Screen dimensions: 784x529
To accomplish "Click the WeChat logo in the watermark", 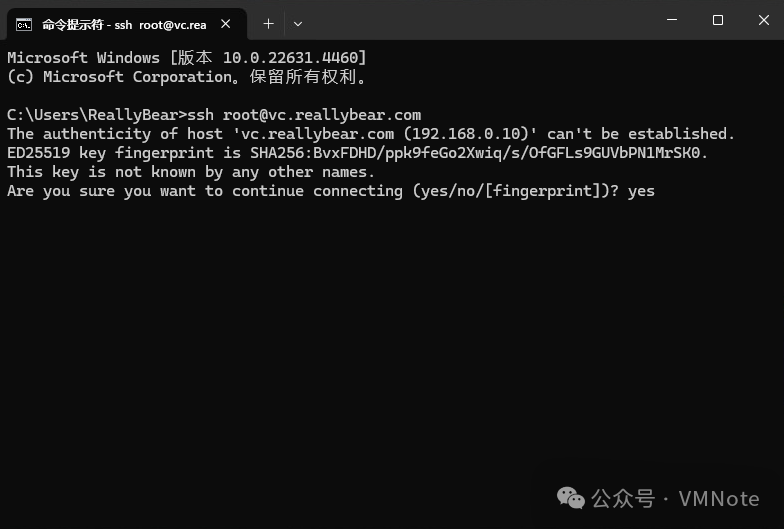I will [571, 497].
